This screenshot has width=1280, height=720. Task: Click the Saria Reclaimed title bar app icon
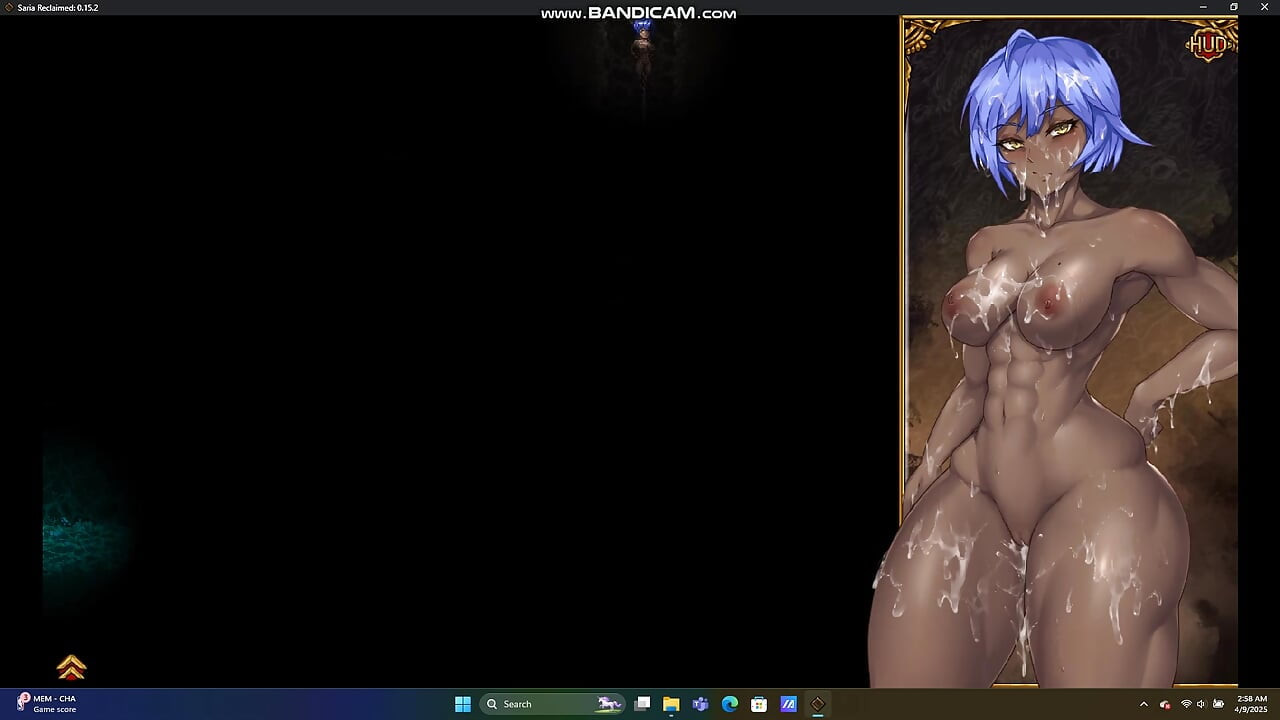click(x=9, y=7)
